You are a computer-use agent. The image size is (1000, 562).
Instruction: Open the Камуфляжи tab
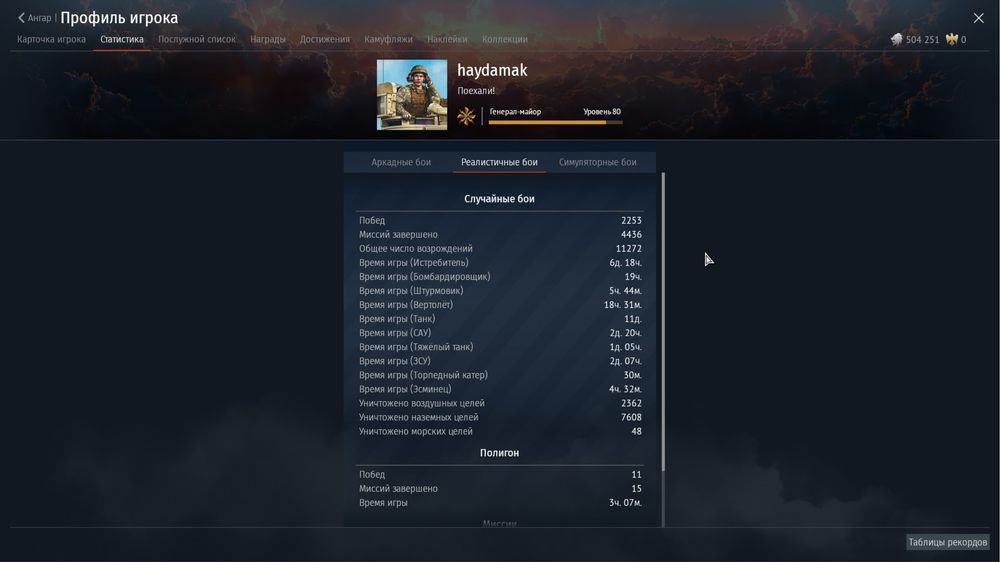pyautogui.click(x=388, y=40)
